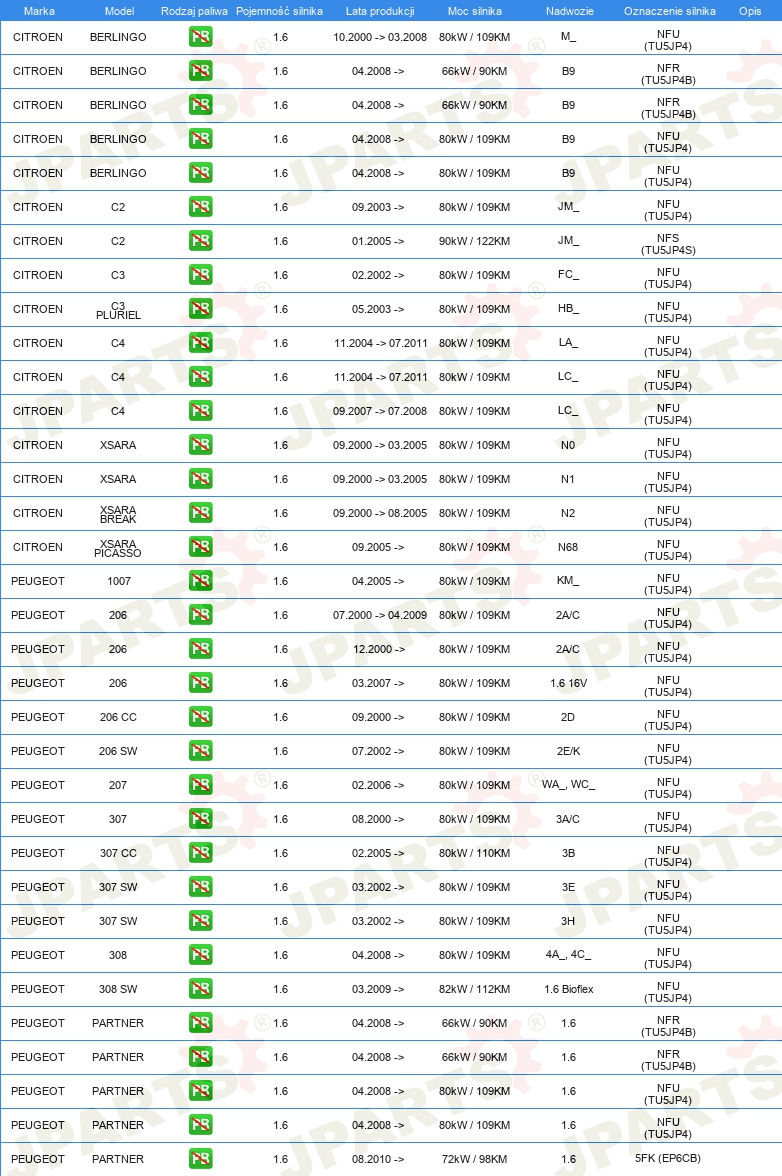The width and height of the screenshot is (782, 1176).
Task: Click the 4A_, 4C_ body code
Action: [568, 955]
